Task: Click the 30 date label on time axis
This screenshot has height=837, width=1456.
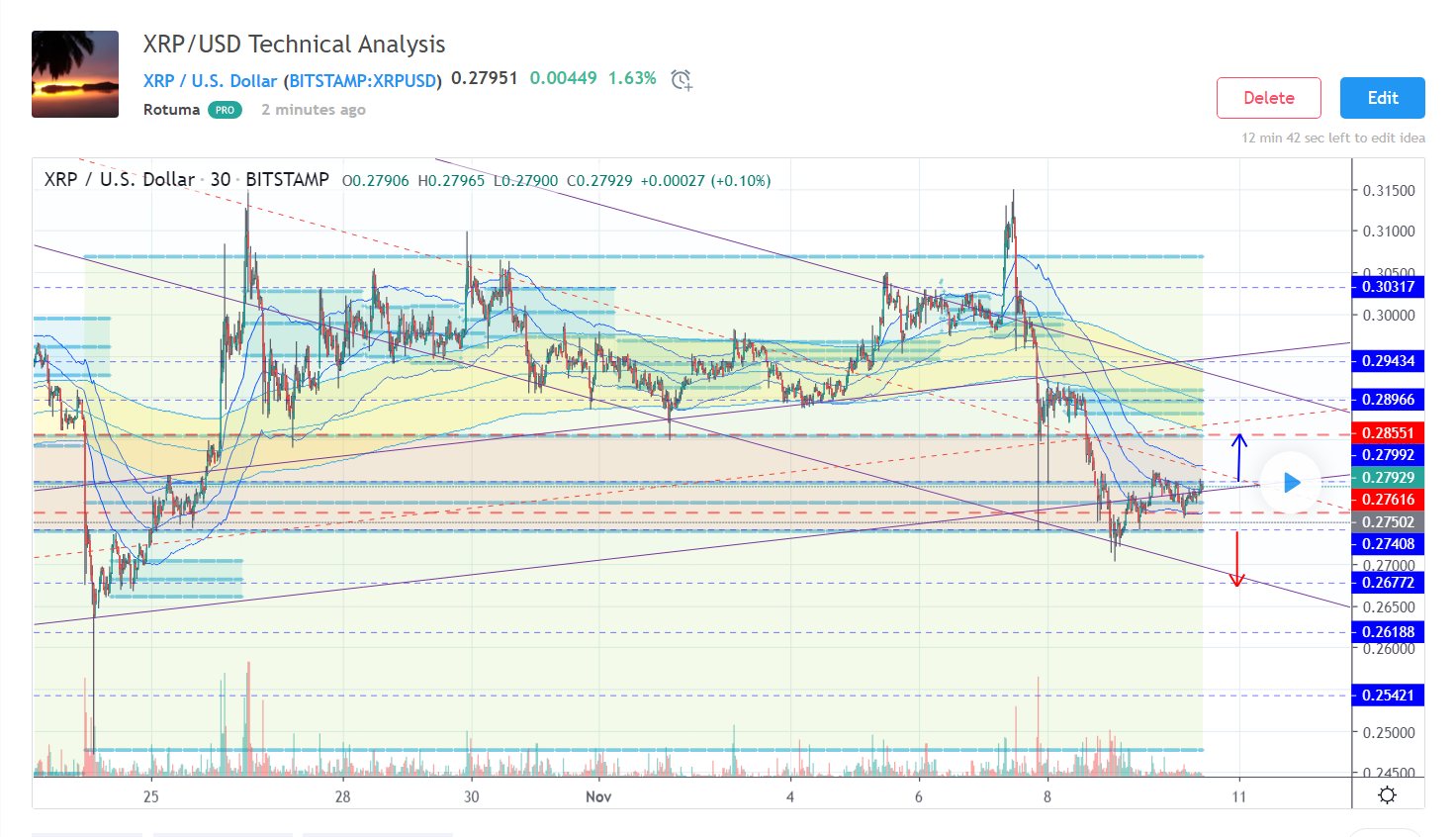Action: 471,796
